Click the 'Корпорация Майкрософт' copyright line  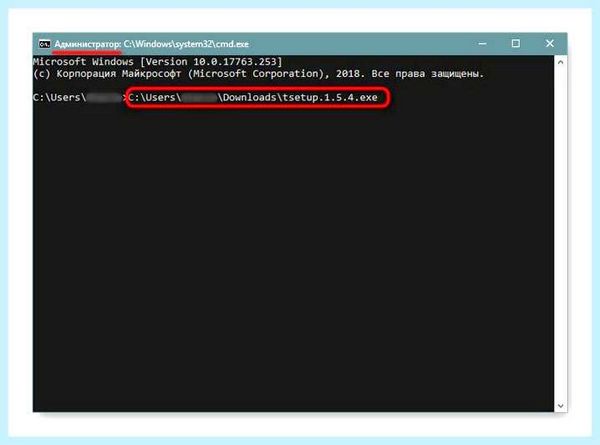[x=259, y=73]
